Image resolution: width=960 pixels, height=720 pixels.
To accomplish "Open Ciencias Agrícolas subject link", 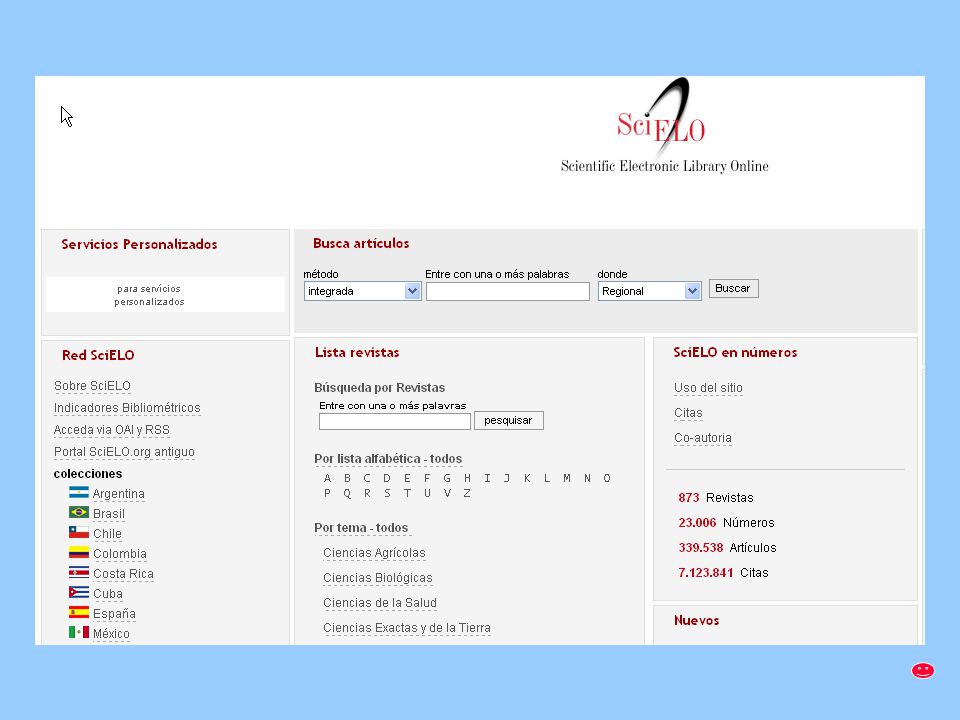I will [374, 553].
